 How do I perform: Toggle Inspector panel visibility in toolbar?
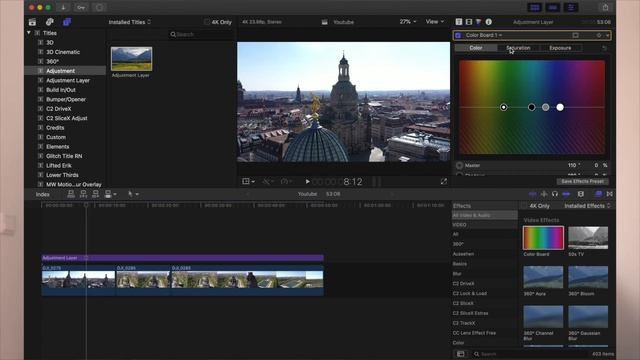(x=571, y=7)
